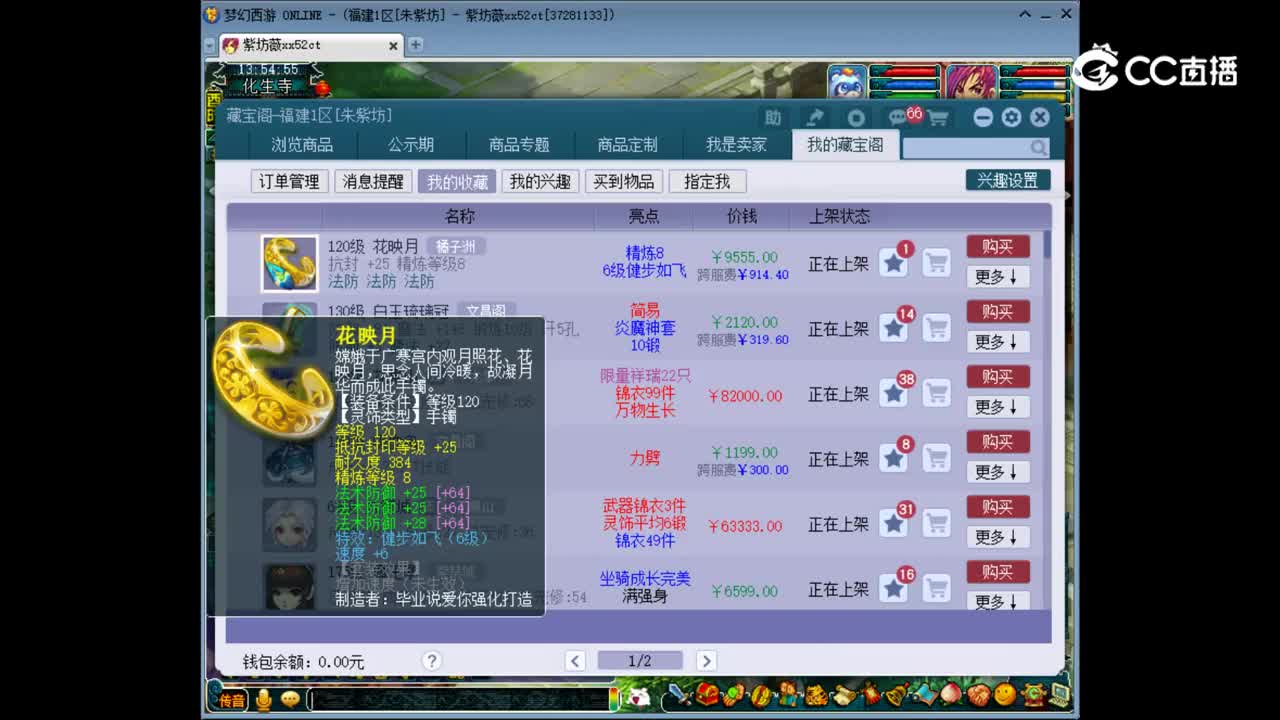This screenshot has height=720, width=1280.
Task: Click the chat text input box
Action: tap(458, 700)
